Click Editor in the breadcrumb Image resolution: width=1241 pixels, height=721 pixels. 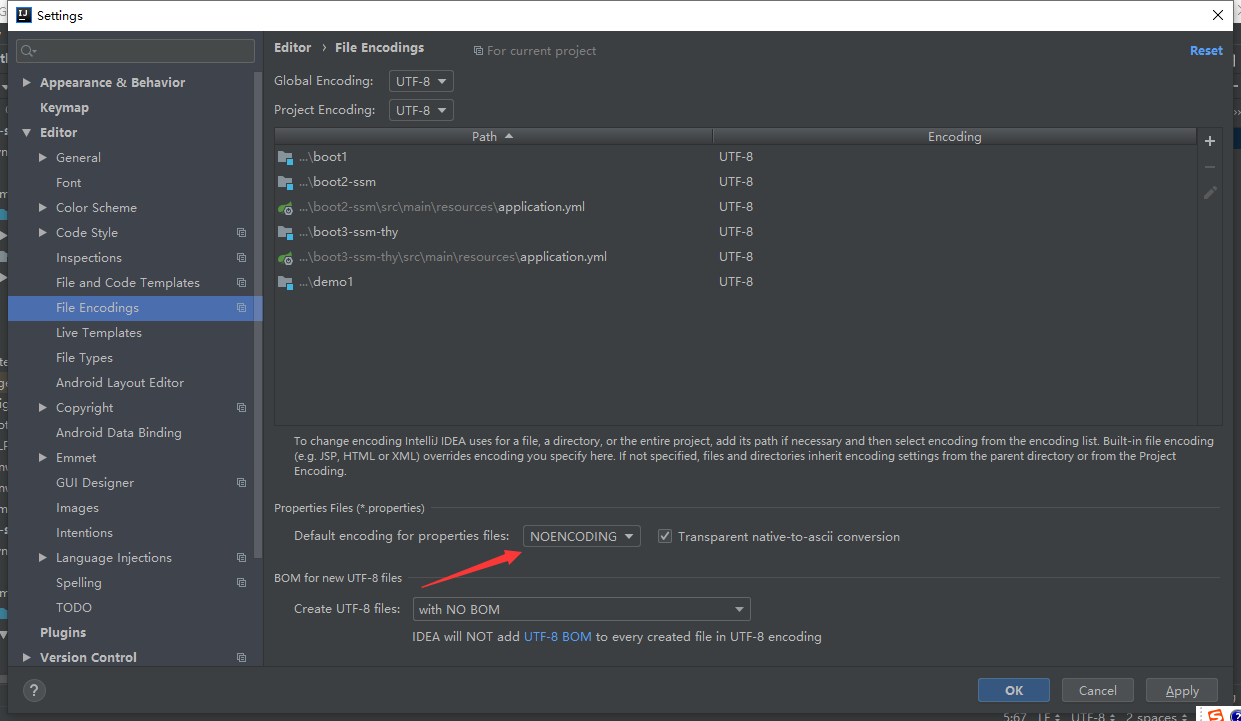(293, 47)
